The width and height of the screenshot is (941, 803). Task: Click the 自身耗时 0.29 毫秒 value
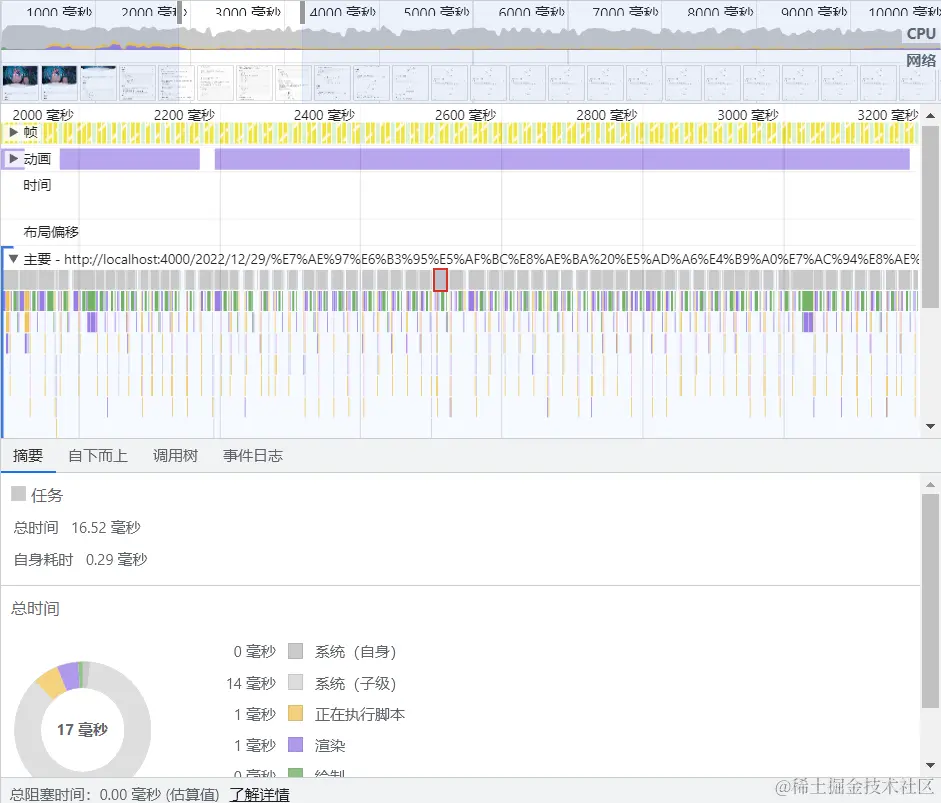click(x=116, y=559)
